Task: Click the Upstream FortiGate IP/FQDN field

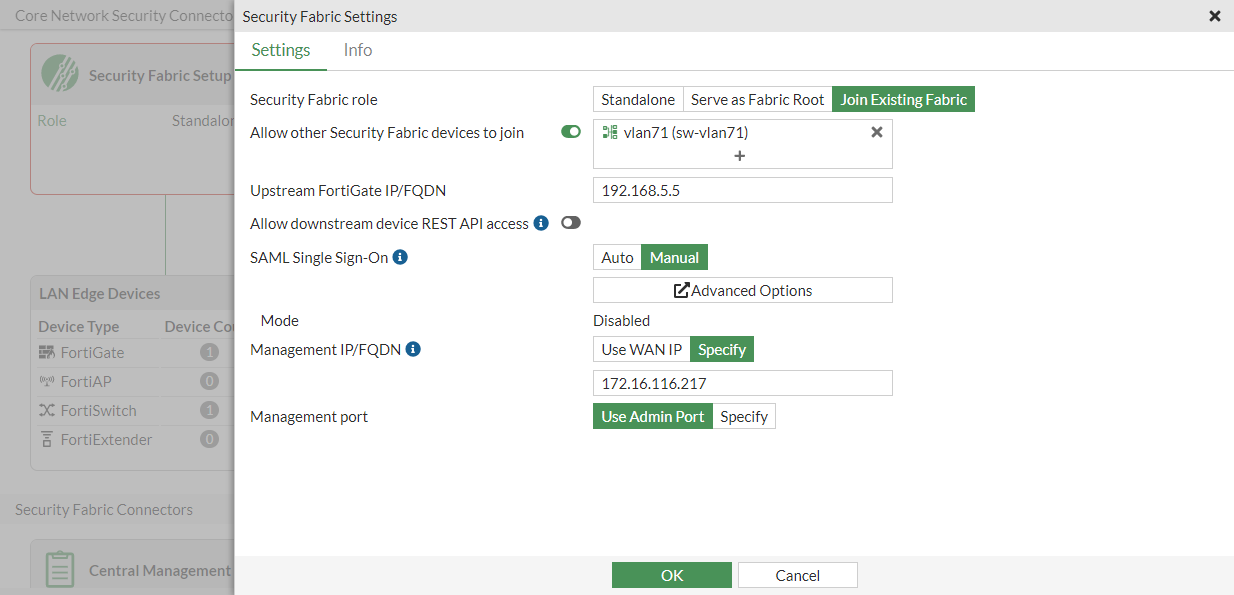Action: coord(742,190)
